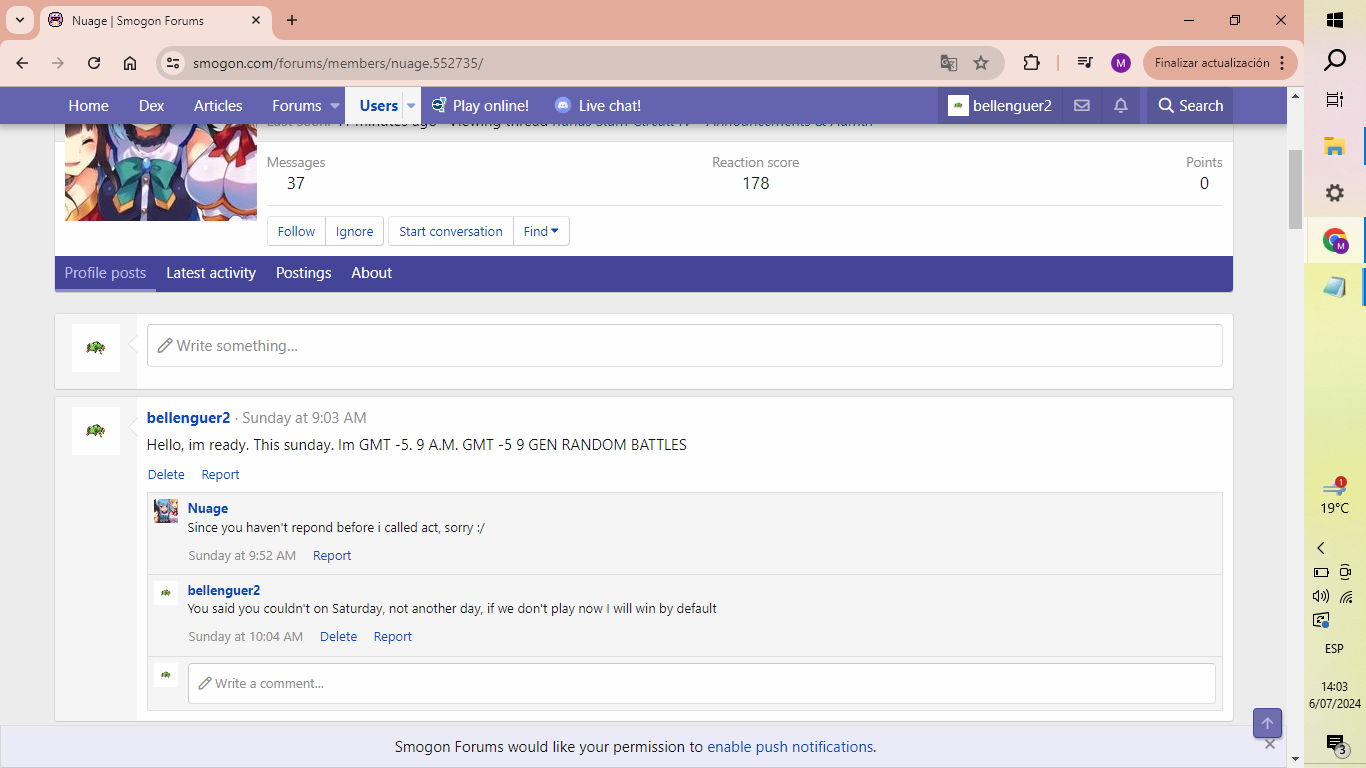1366x768 pixels.
Task: Open the Chrome extensions puzzle icon
Action: click(x=1031, y=63)
